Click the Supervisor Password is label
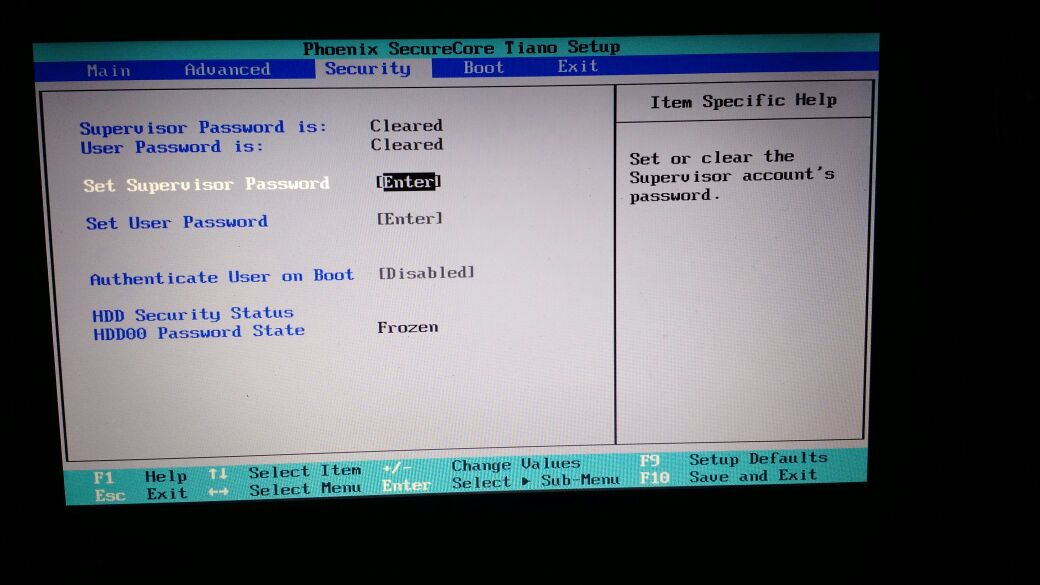Viewport: 1040px width, 585px height. (x=203, y=127)
